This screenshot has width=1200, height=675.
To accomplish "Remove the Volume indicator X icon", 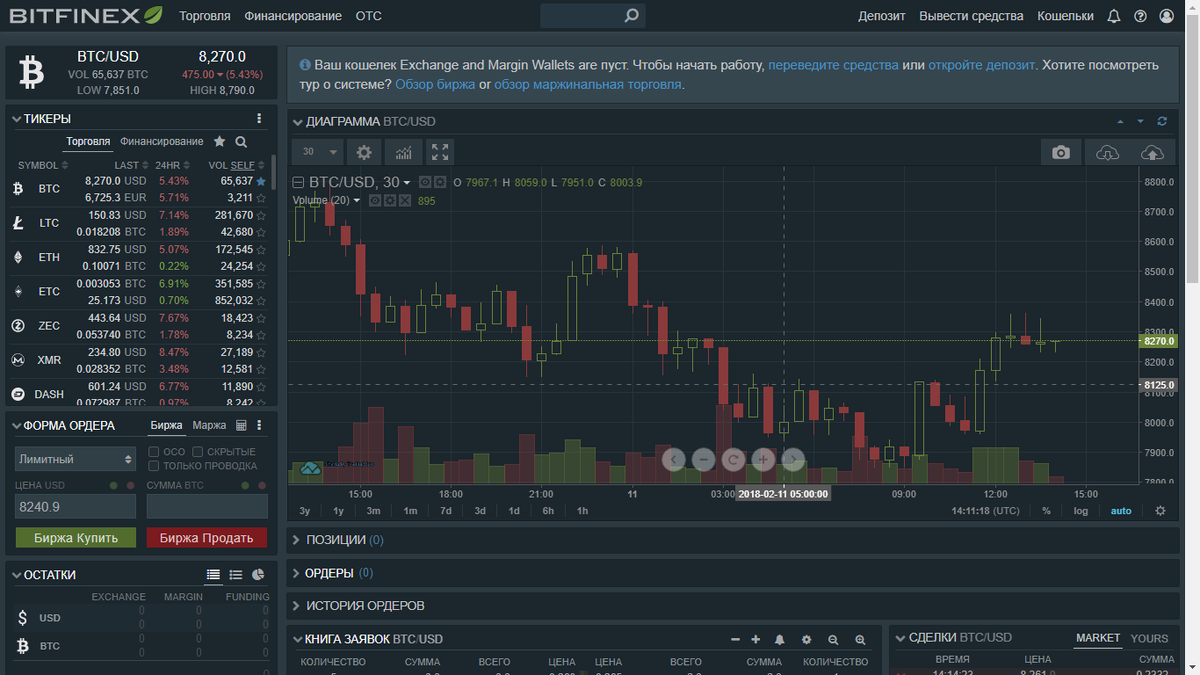I will click(405, 200).
